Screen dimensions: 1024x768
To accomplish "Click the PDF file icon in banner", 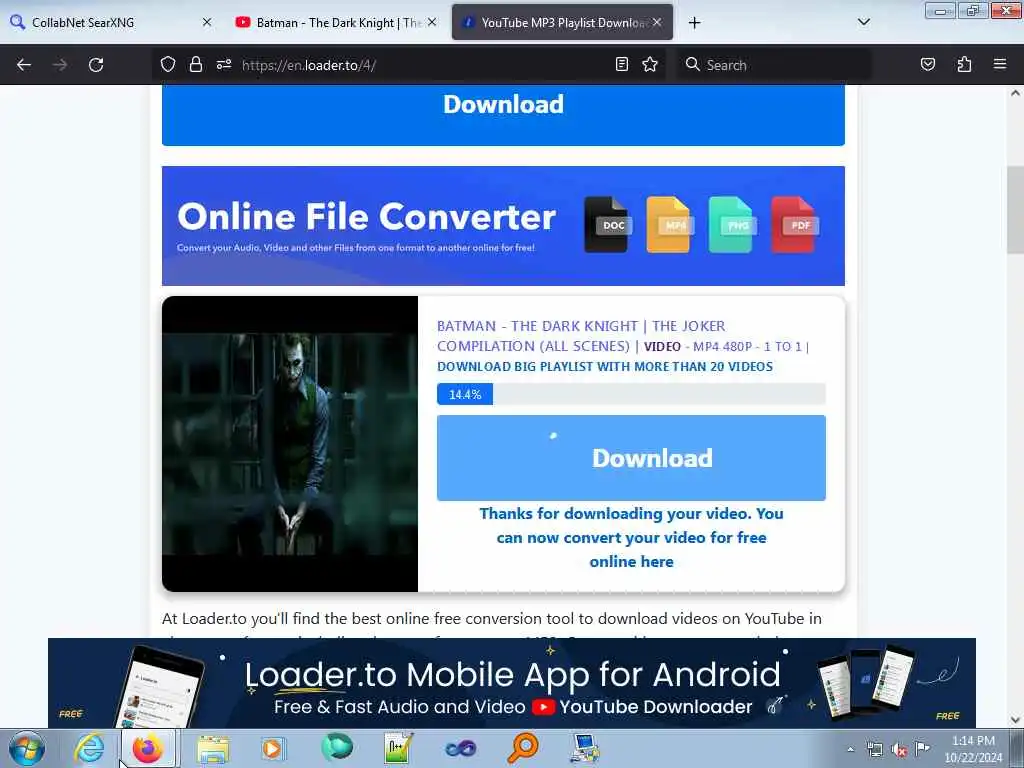I will pyautogui.click(x=794, y=224).
